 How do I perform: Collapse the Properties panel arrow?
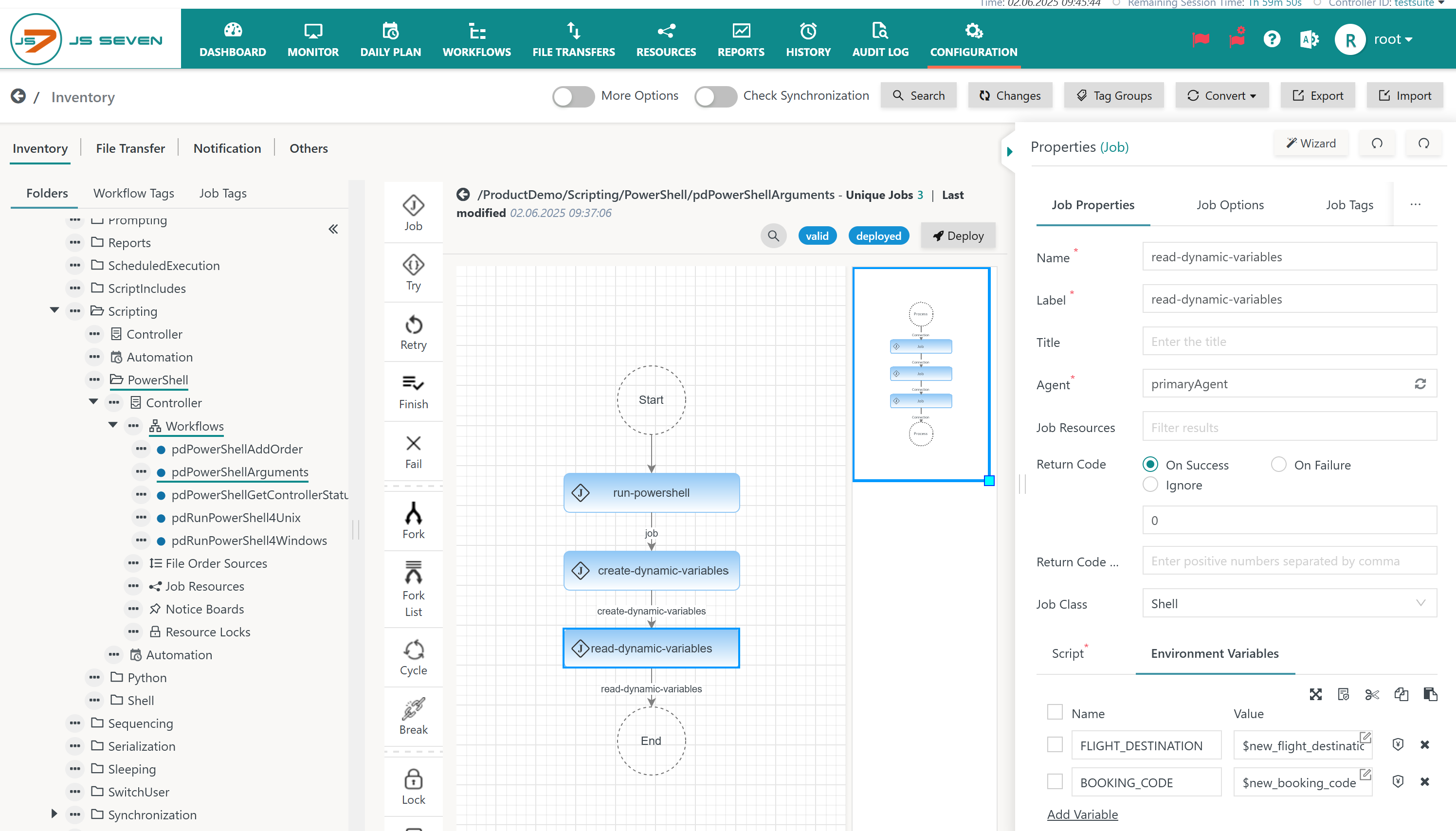tap(1010, 151)
